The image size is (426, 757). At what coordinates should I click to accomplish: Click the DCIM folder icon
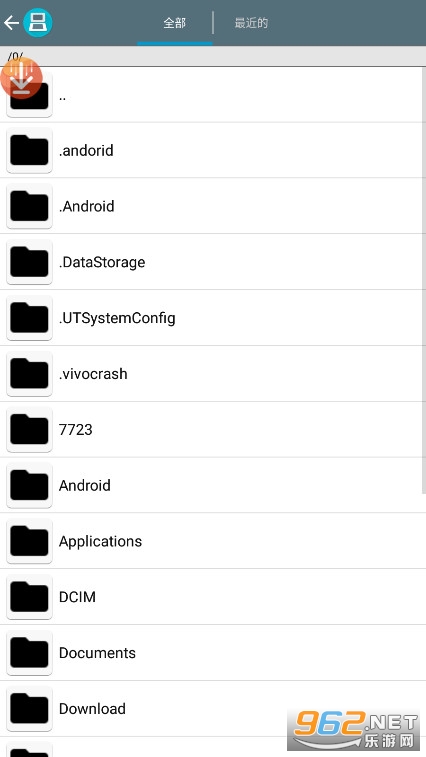29,597
